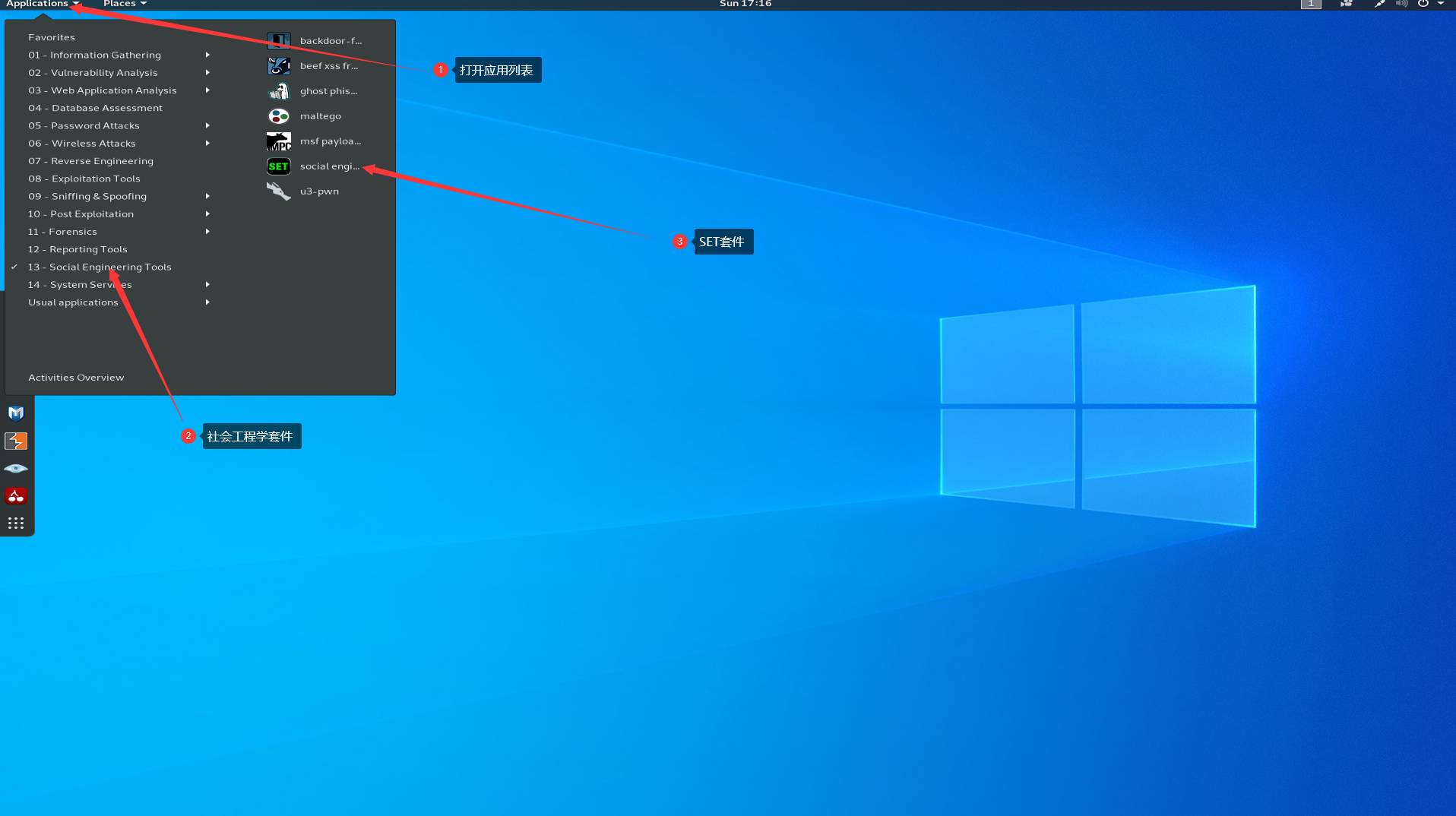Viewport: 1456px width, 816px height.
Task: Click the maltego label
Action: 321,116
